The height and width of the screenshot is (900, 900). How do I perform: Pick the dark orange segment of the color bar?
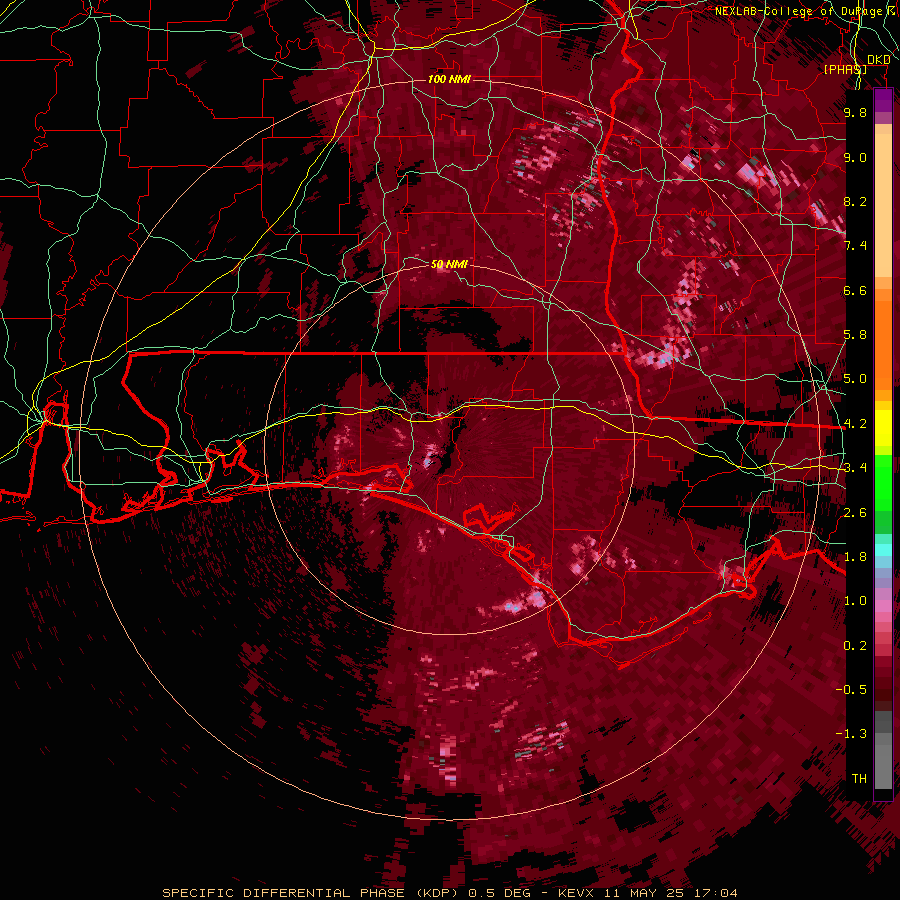pyautogui.click(x=883, y=344)
